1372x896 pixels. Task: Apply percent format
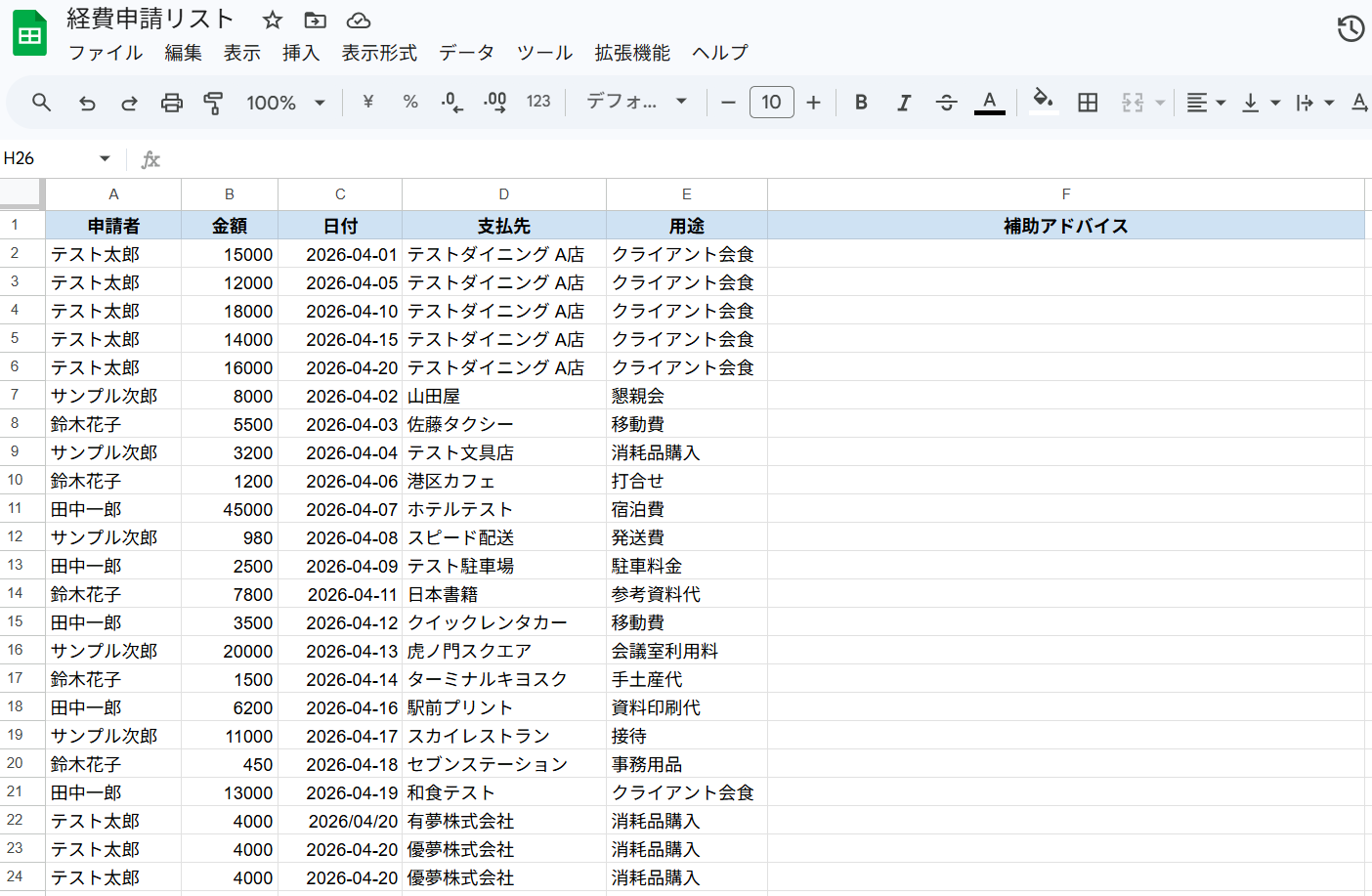point(410,102)
